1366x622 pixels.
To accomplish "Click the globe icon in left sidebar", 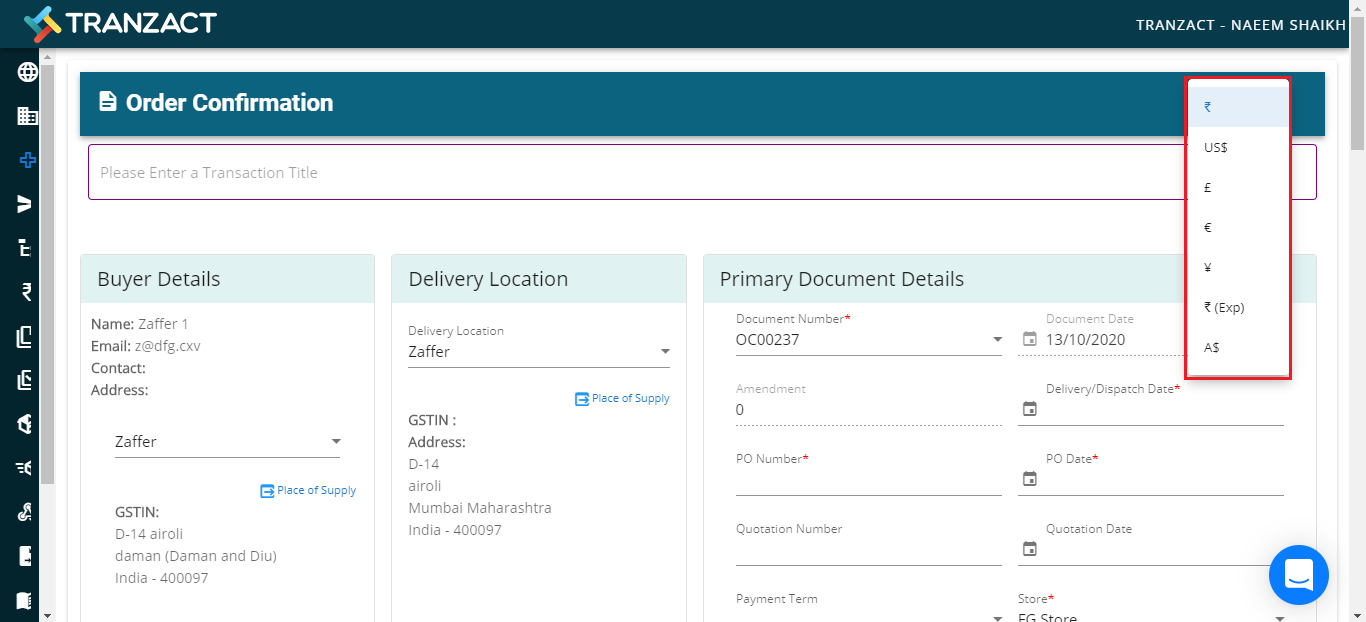I will 27,72.
